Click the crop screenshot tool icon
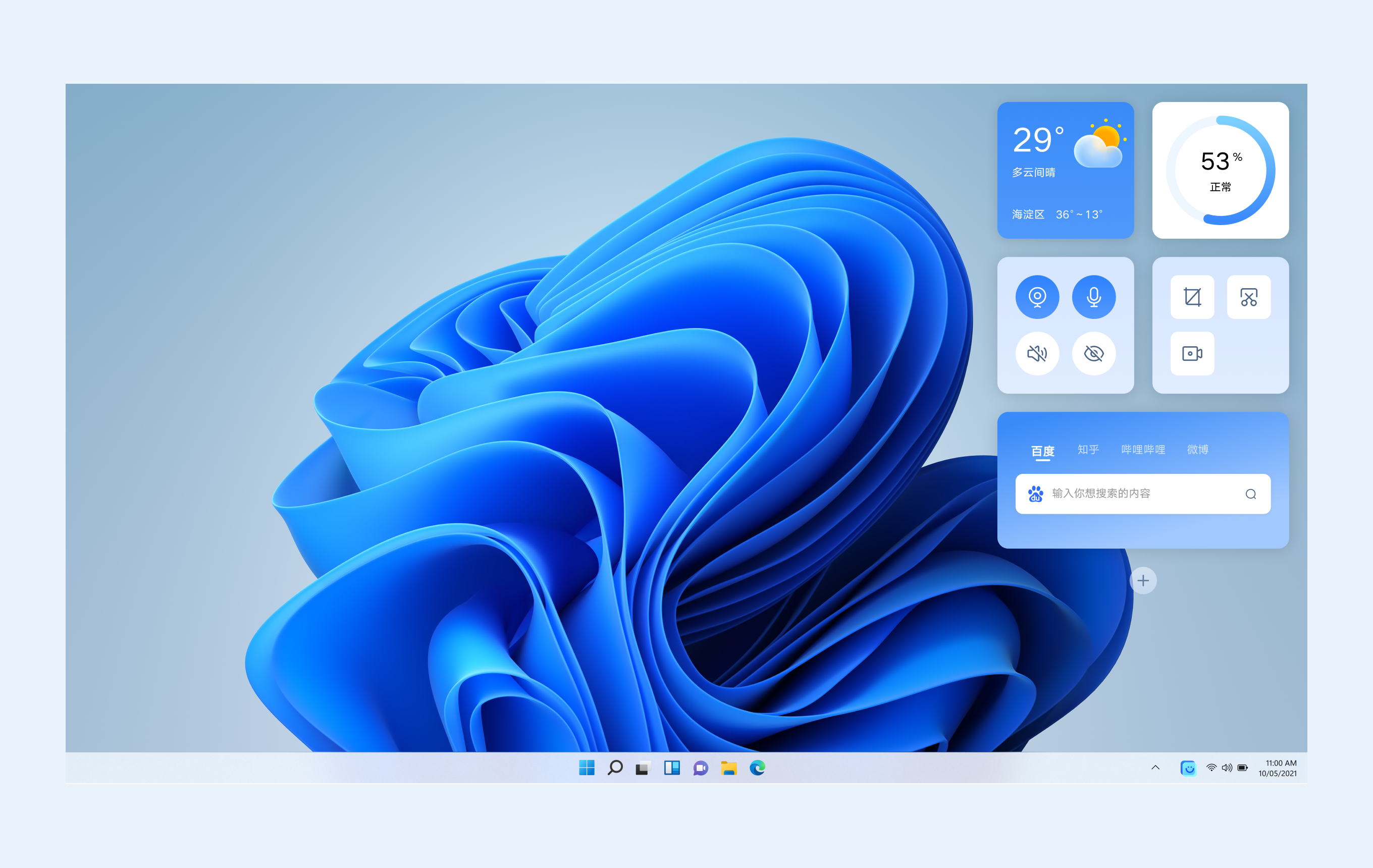The width and height of the screenshot is (1373, 868). pyautogui.click(x=1192, y=297)
